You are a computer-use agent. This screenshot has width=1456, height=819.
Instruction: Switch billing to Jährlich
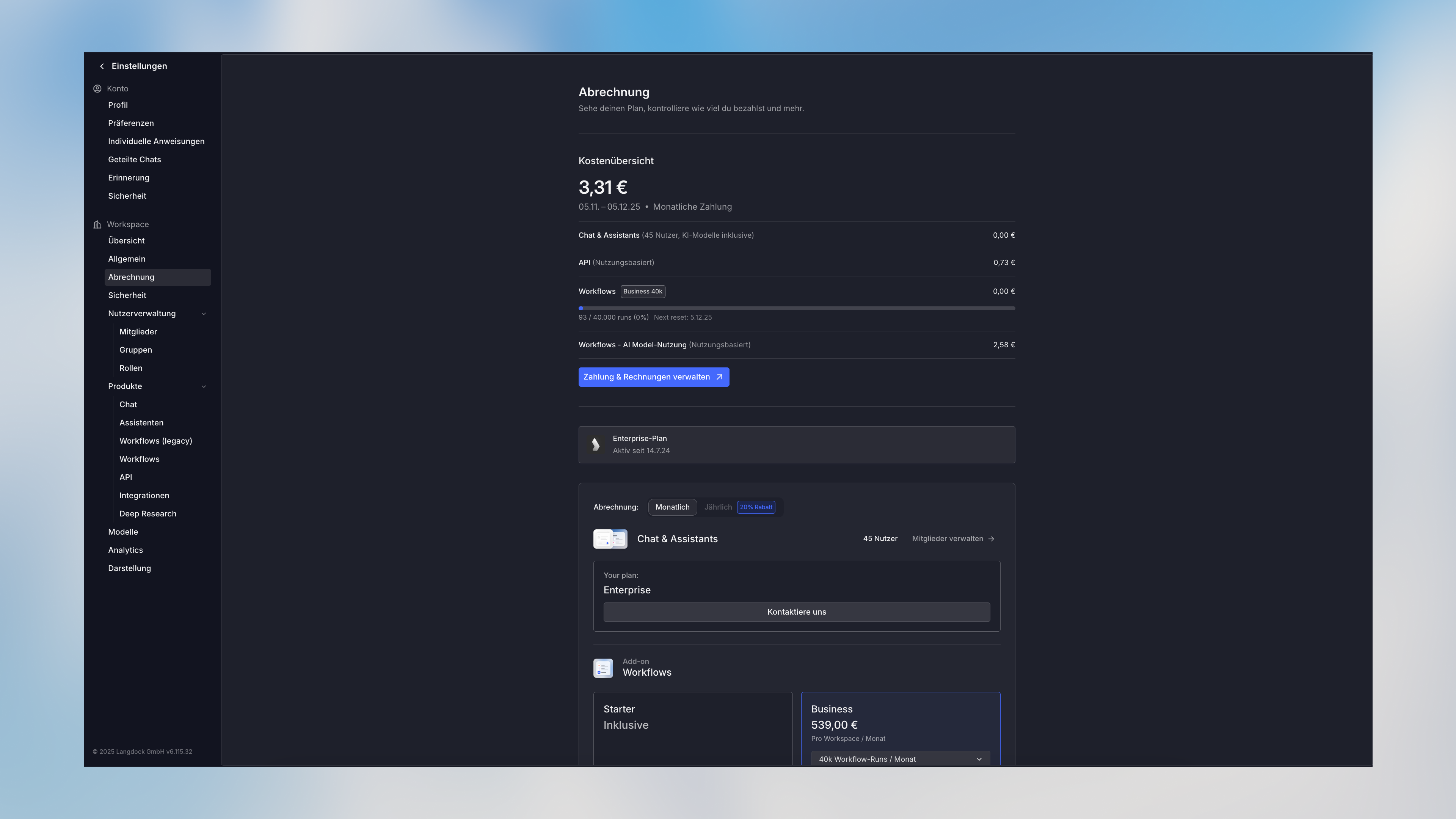(718, 507)
